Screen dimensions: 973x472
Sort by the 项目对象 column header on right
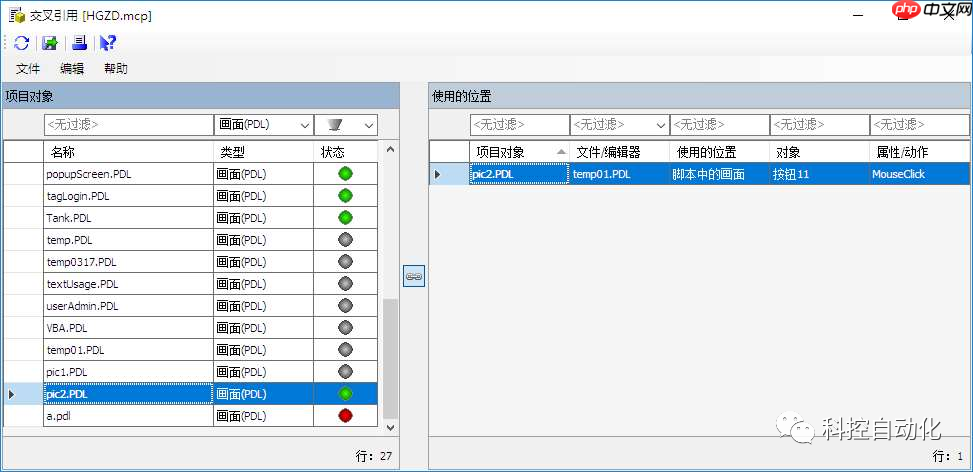[519, 152]
